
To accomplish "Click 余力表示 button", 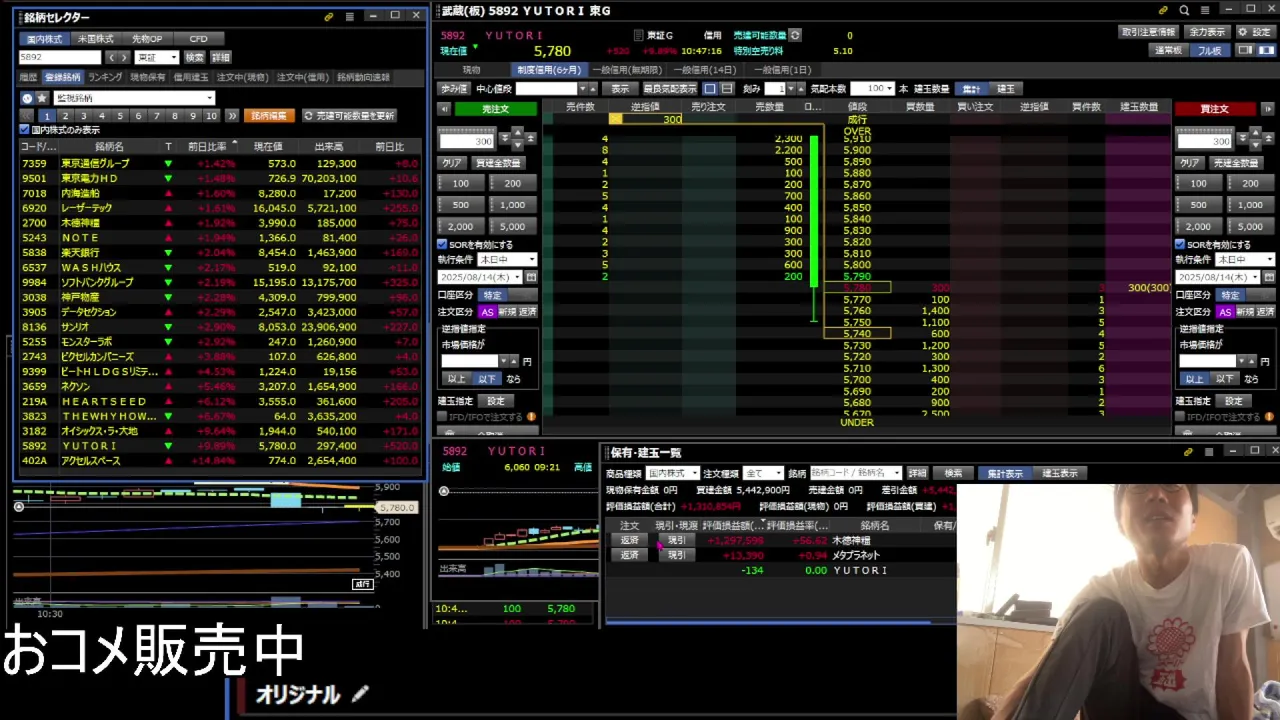I will pyautogui.click(x=1207, y=32).
